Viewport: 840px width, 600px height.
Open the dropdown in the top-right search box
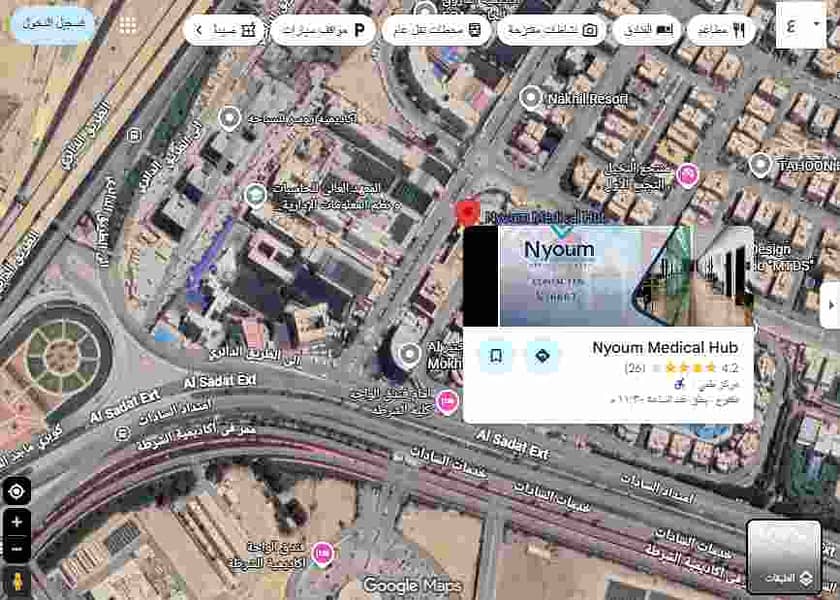pyautogui.click(x=817, y=24)
